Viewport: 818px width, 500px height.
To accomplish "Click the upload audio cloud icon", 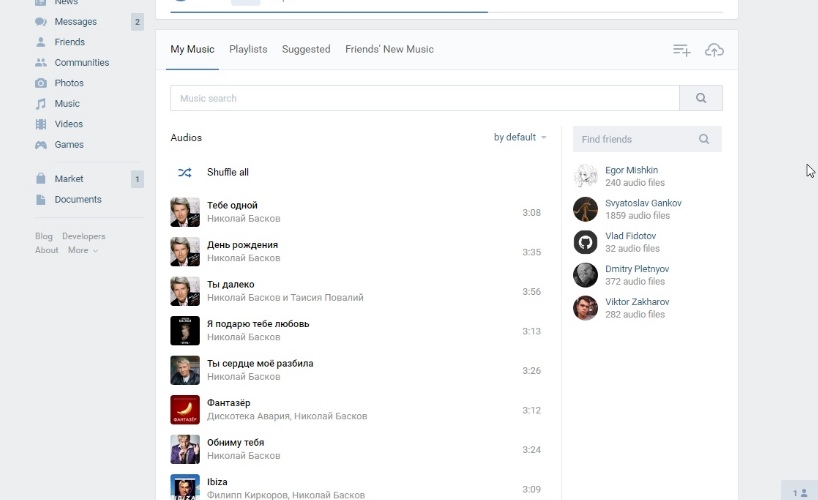I will (714, 50).
